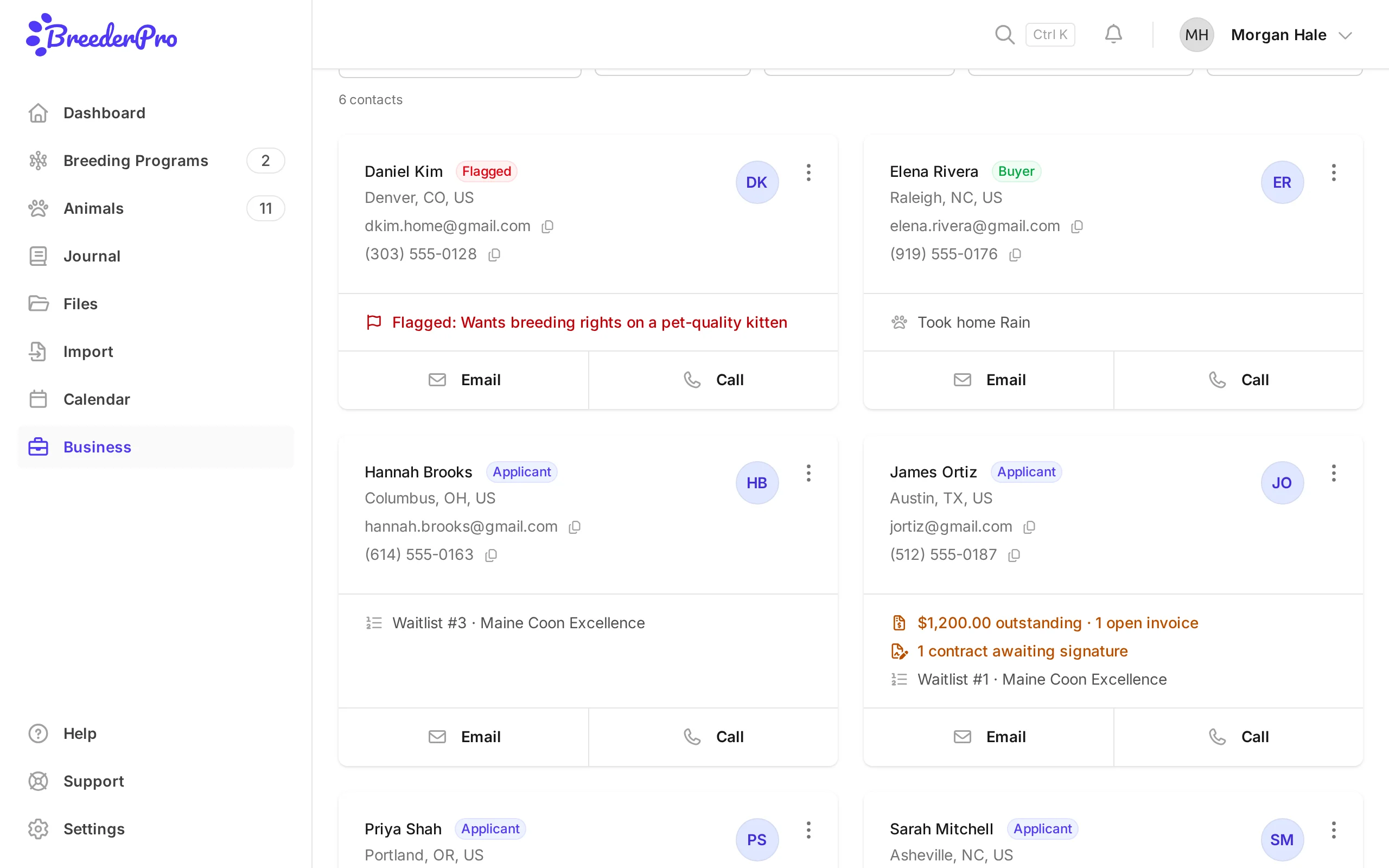The image size is (1389, 868).
Task: Click the Ctrl K shortcut hint
Action: 1050,35
